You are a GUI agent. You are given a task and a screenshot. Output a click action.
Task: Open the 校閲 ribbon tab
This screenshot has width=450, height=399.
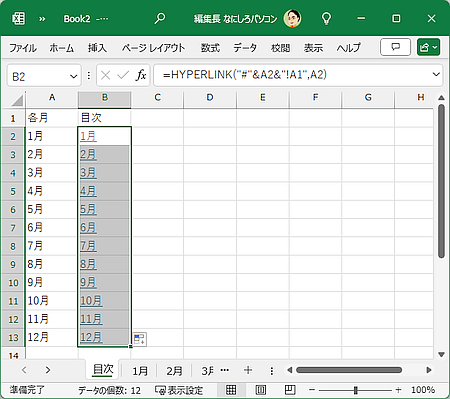[x=280, y=48]
